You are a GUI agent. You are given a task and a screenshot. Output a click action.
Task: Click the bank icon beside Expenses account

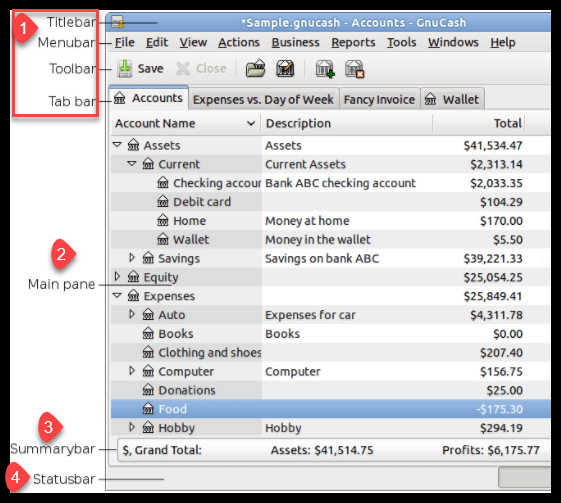133,296
